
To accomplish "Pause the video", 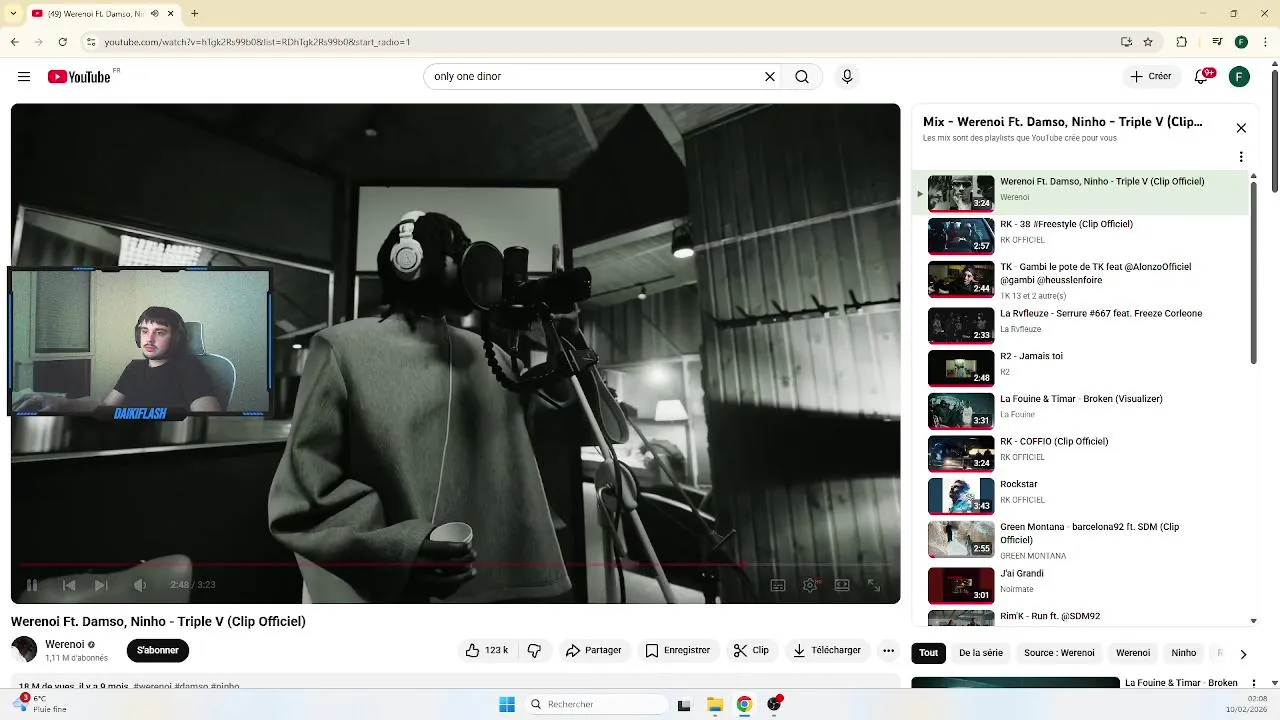I will click(x=32, y=585).
